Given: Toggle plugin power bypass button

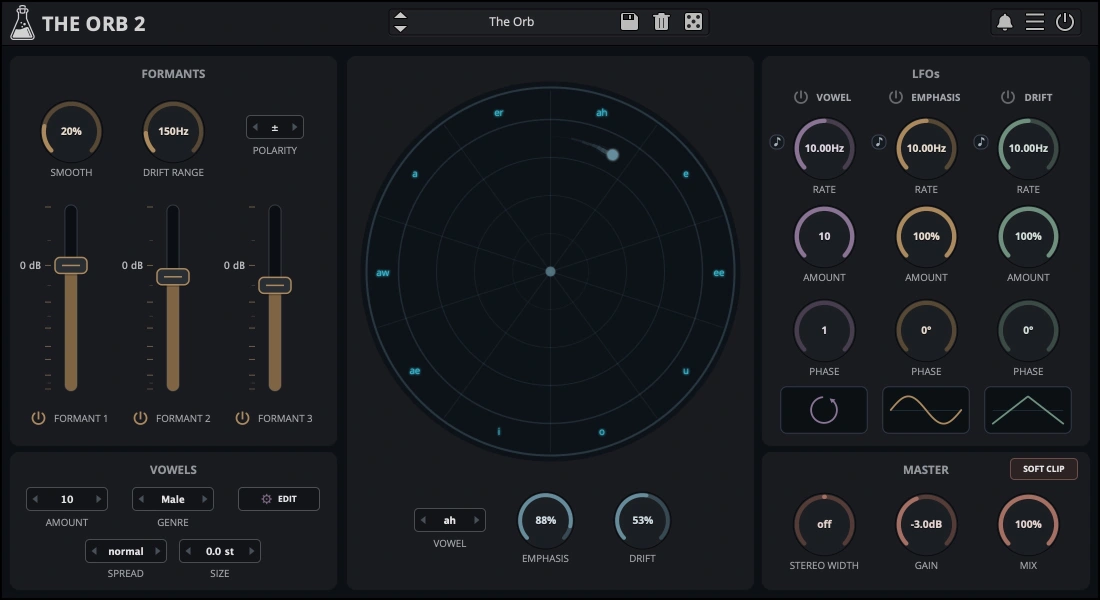Looking at the screenshot, I should coord(1065,22).
